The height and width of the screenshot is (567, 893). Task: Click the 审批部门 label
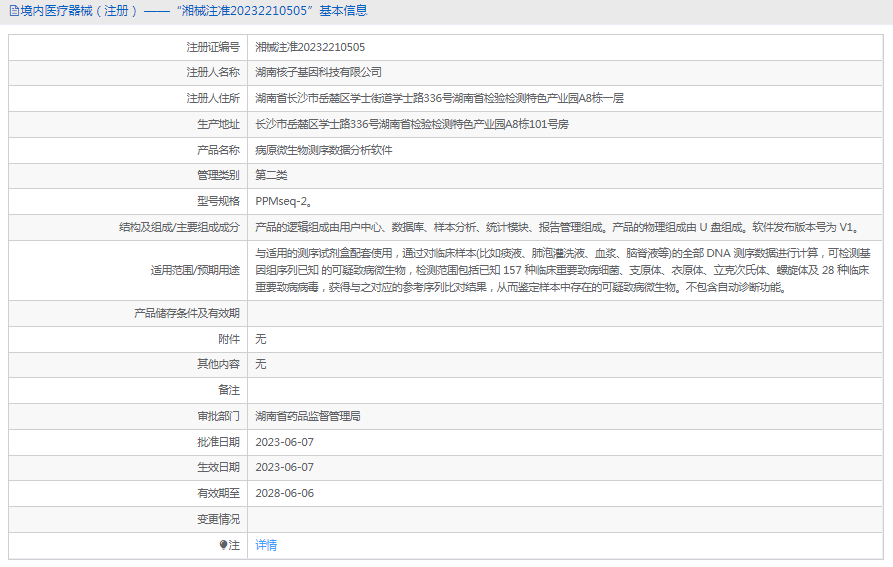pos(218,417)
